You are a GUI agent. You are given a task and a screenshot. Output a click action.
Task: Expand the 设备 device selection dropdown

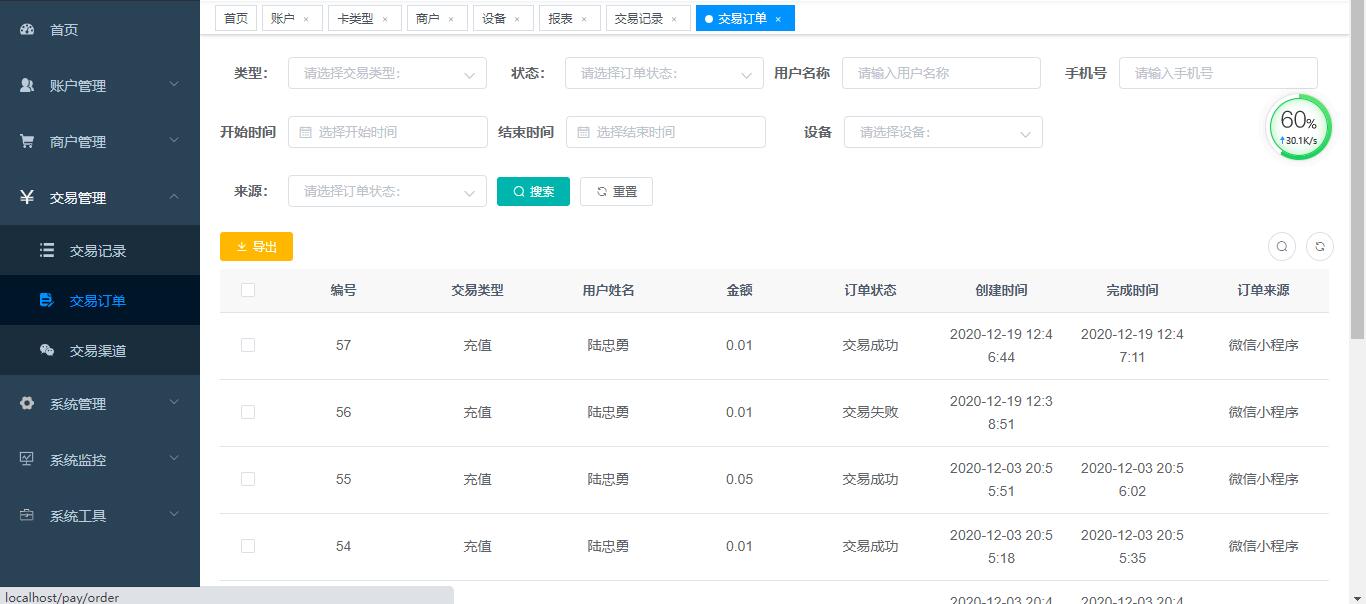coord(941,132)
